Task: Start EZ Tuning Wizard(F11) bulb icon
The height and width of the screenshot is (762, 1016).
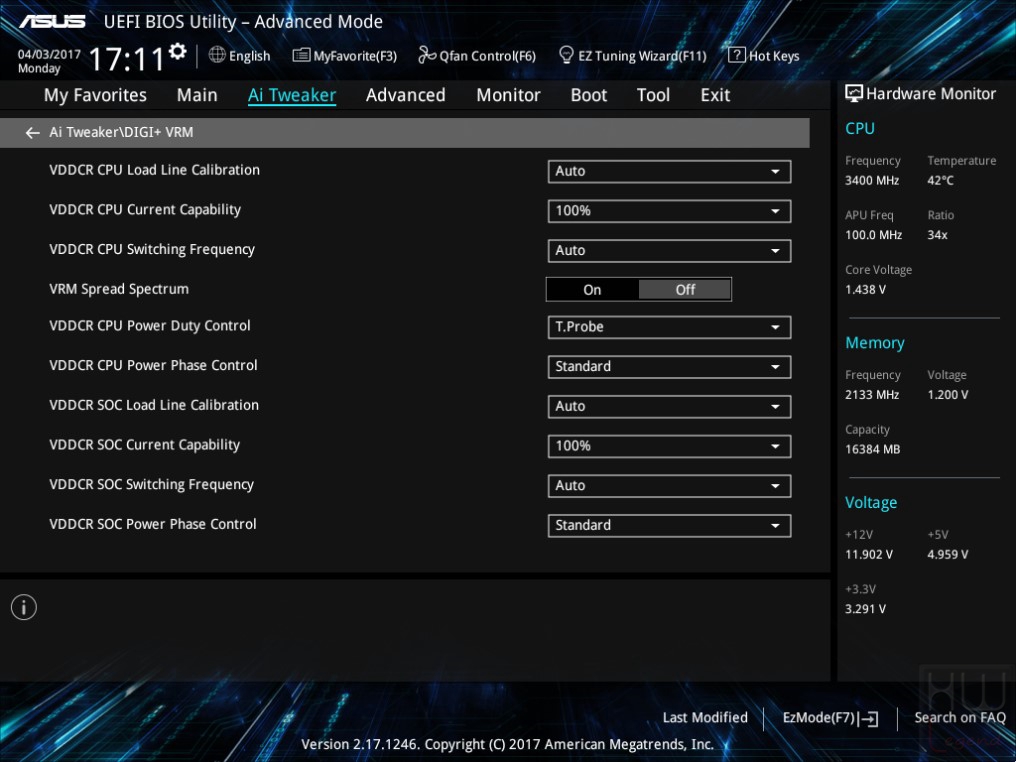Action: coord(566,55)
